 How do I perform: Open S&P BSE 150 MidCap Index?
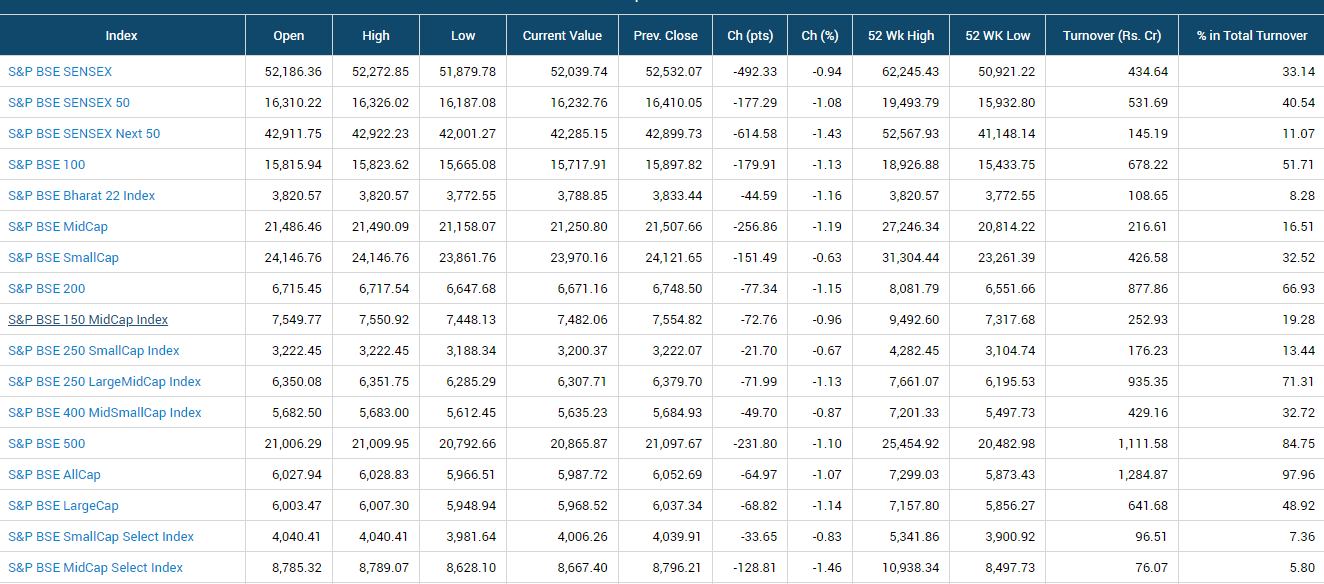[x=88, y=320]
